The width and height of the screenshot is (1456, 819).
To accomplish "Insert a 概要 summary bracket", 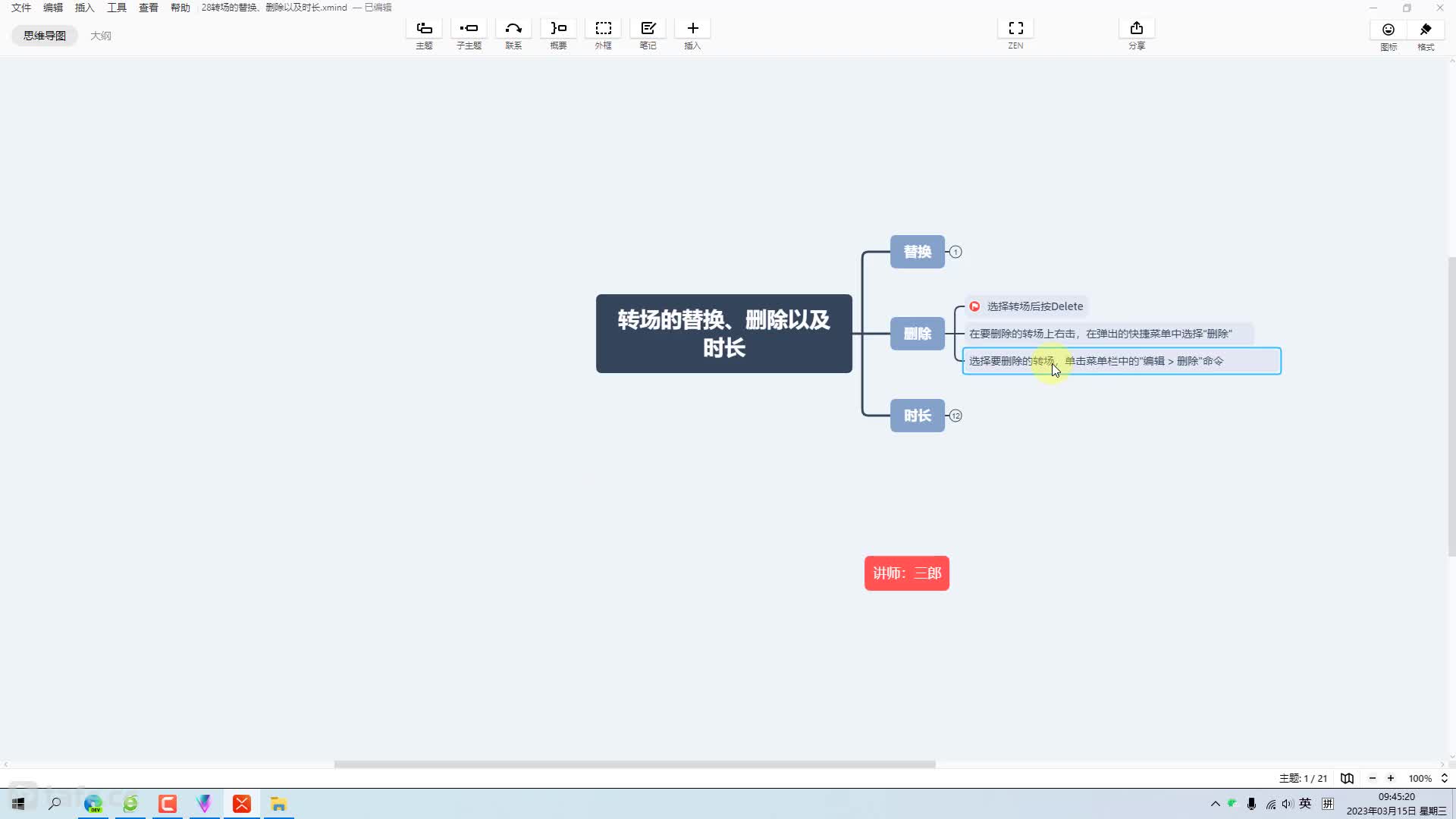I will click(x=558, y=29).
